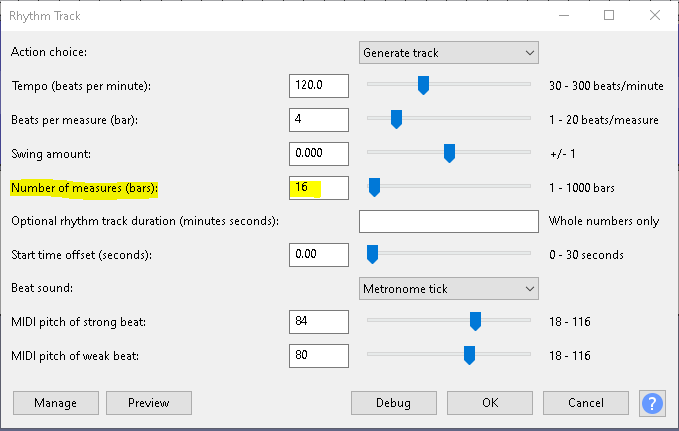Click the Swing amount slider handle
Viewport: 679px width, 431px height.
tap(449, 153)
